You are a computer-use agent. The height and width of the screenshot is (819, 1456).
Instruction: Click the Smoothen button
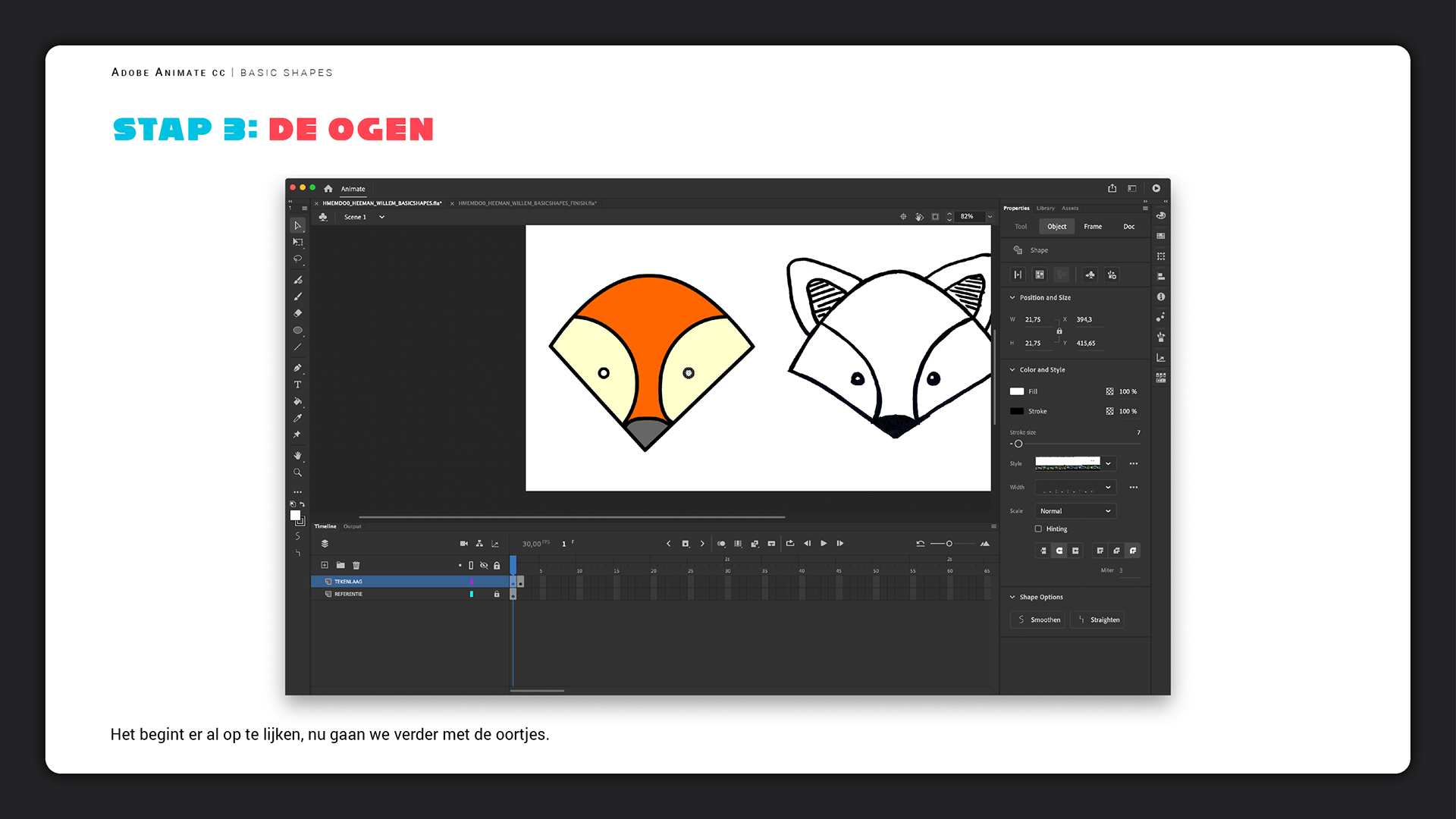1037,620
